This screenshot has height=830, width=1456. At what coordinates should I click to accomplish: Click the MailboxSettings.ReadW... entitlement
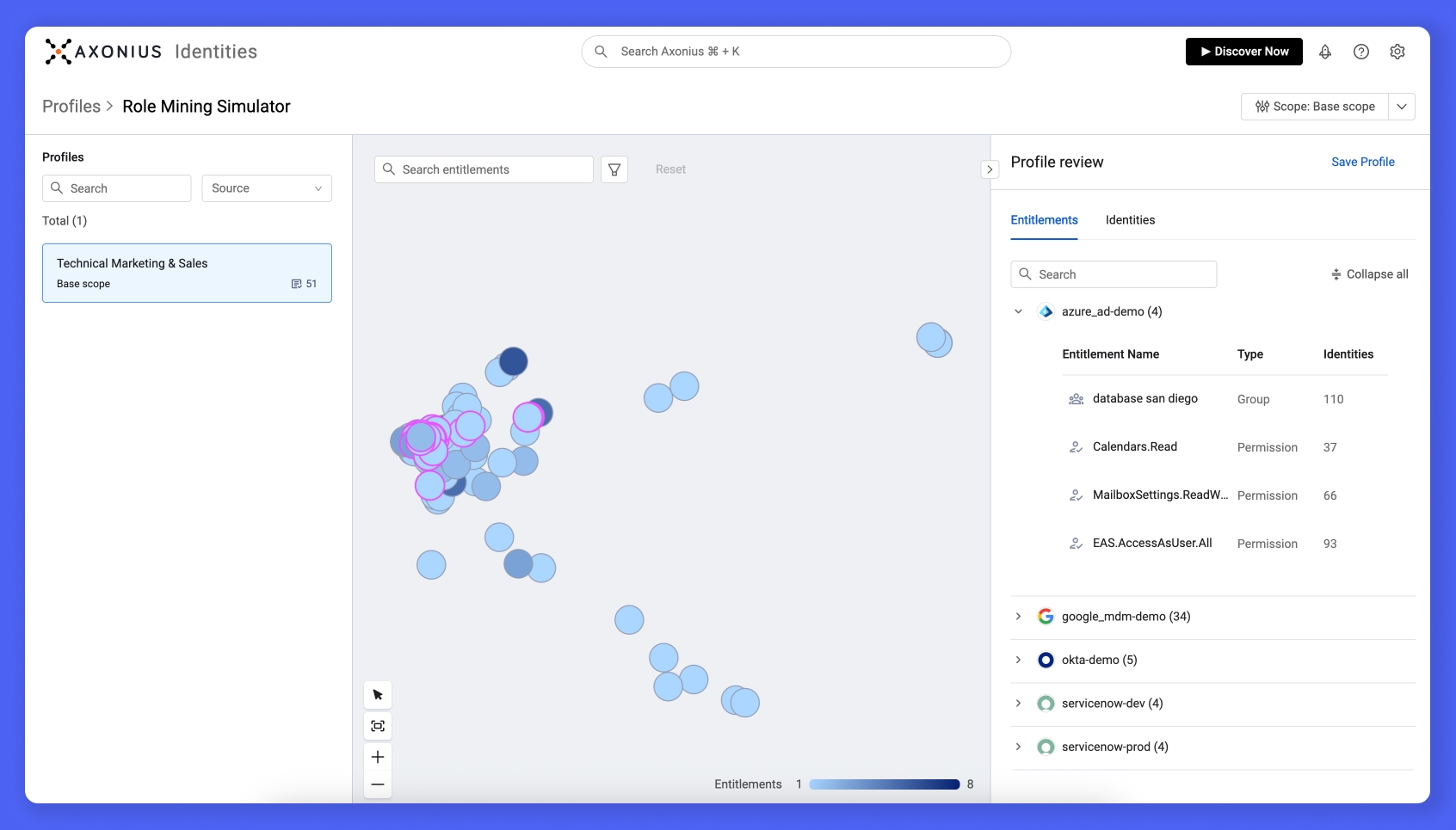[1160, 495]
